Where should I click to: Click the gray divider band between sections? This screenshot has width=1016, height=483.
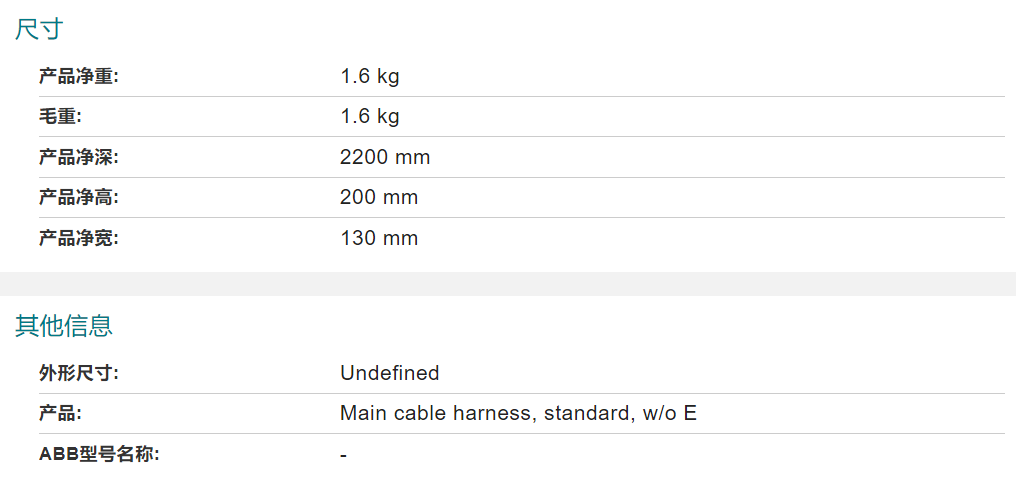[508, 284]
